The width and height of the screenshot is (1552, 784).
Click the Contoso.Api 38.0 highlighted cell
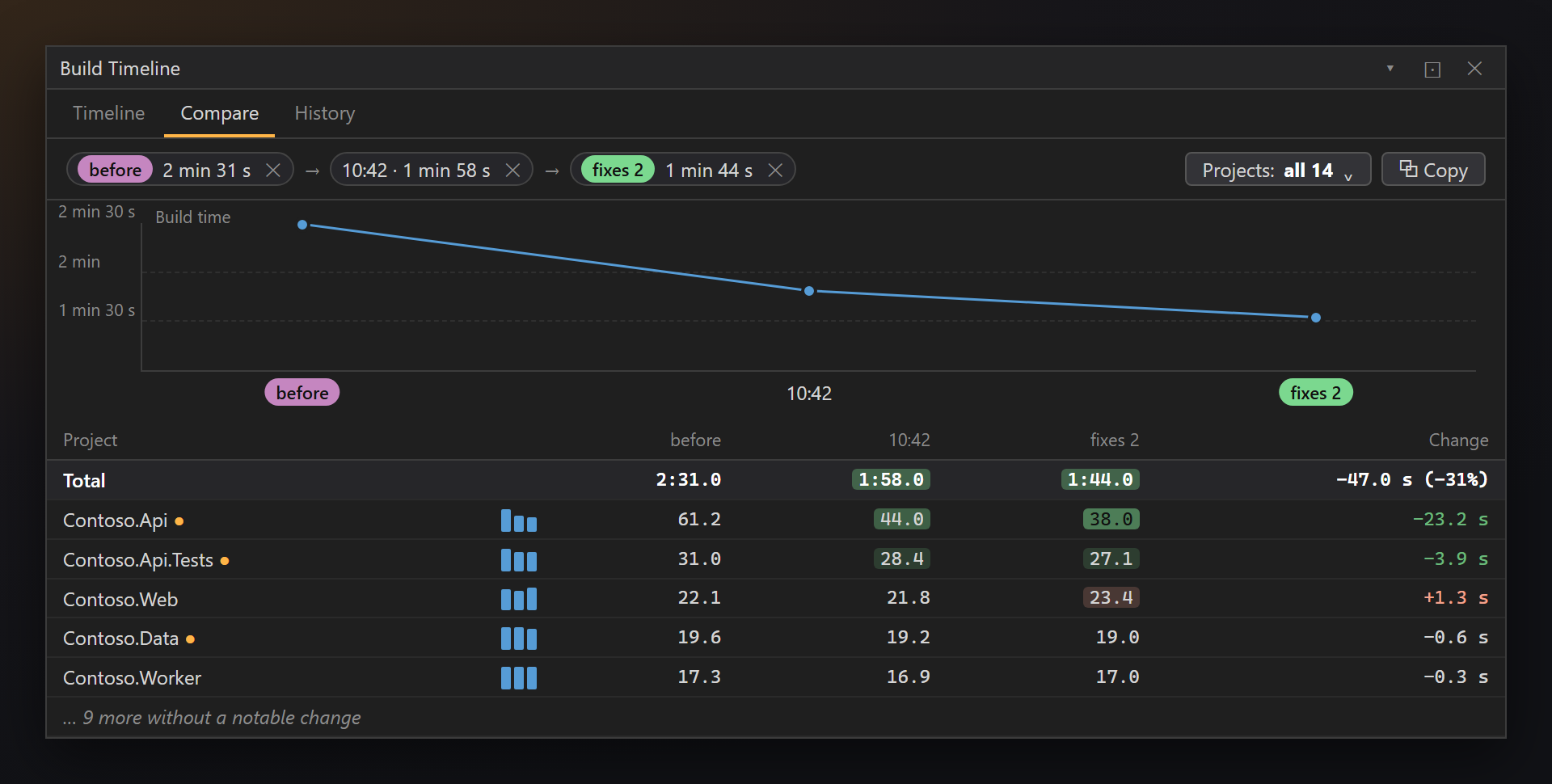pyautogui.click(x=1111, y=520)
